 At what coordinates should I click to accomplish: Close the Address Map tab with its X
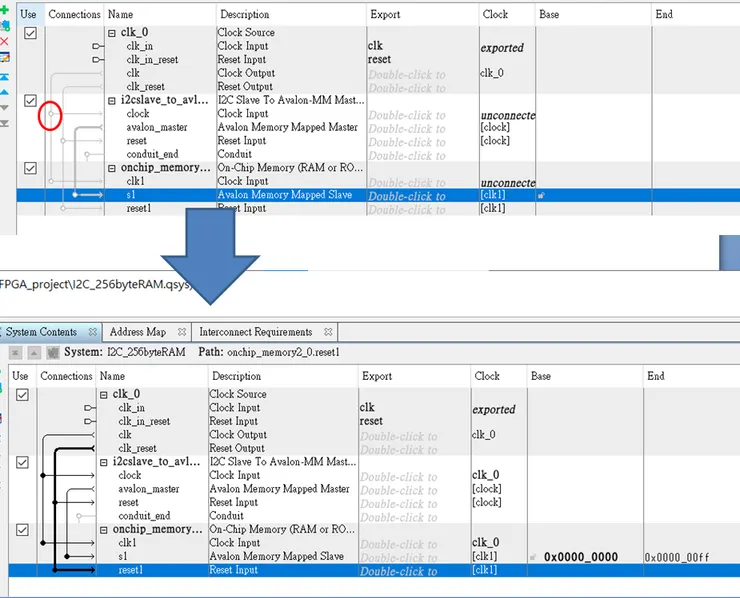tap(182, 332)
